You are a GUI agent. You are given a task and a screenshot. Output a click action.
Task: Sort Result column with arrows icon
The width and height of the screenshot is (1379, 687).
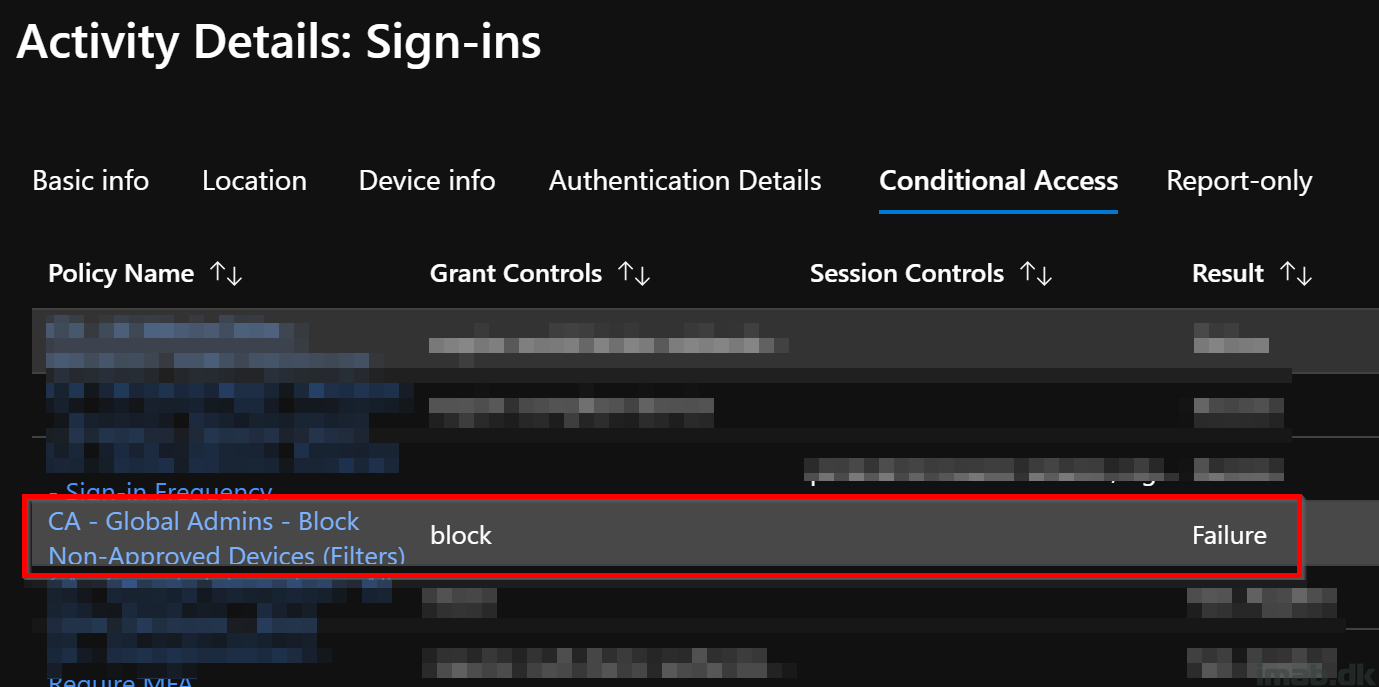click(1297, 274)
